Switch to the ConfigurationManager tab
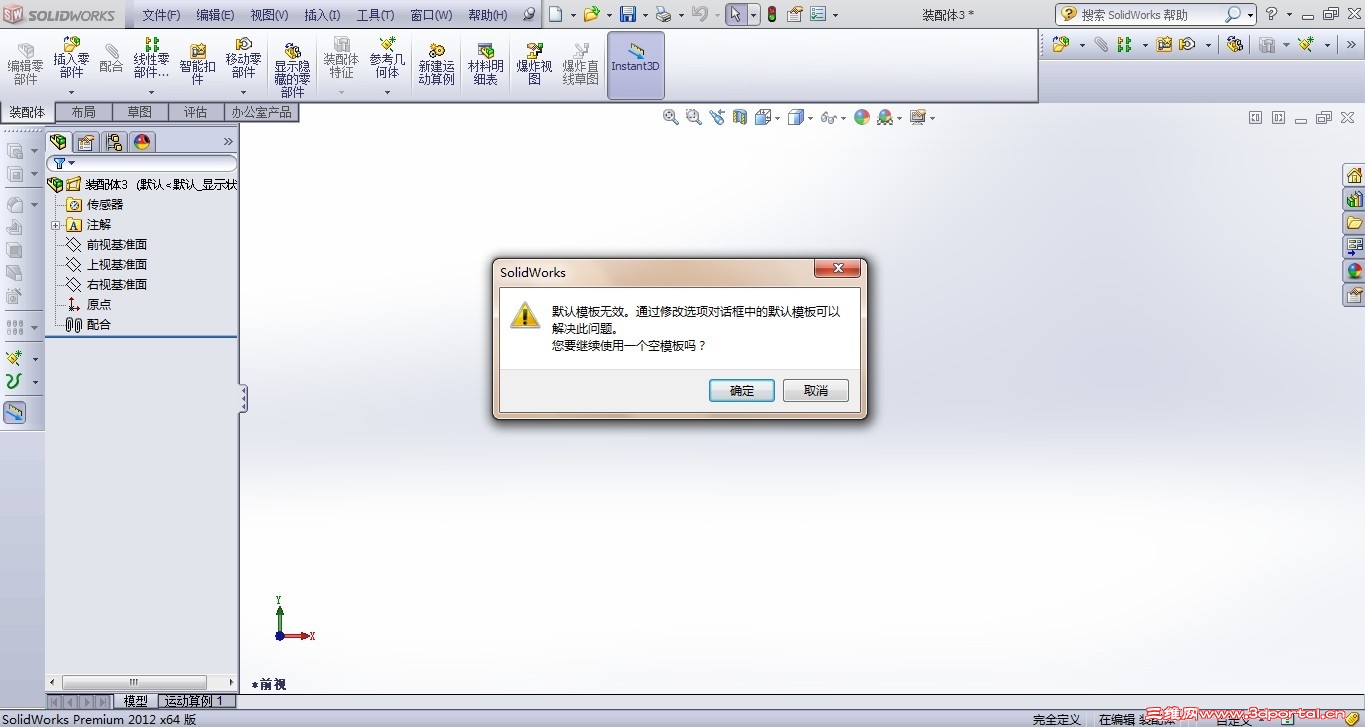1365x727 pixels. coord(113,142)
